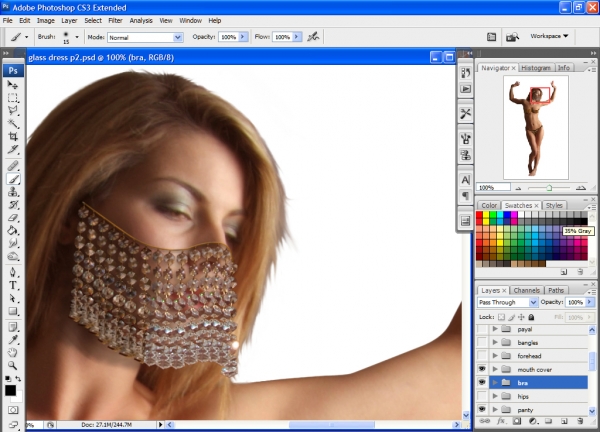Select the Magic Wand tool
Viewport: 600px width, 432px height.
13,124
